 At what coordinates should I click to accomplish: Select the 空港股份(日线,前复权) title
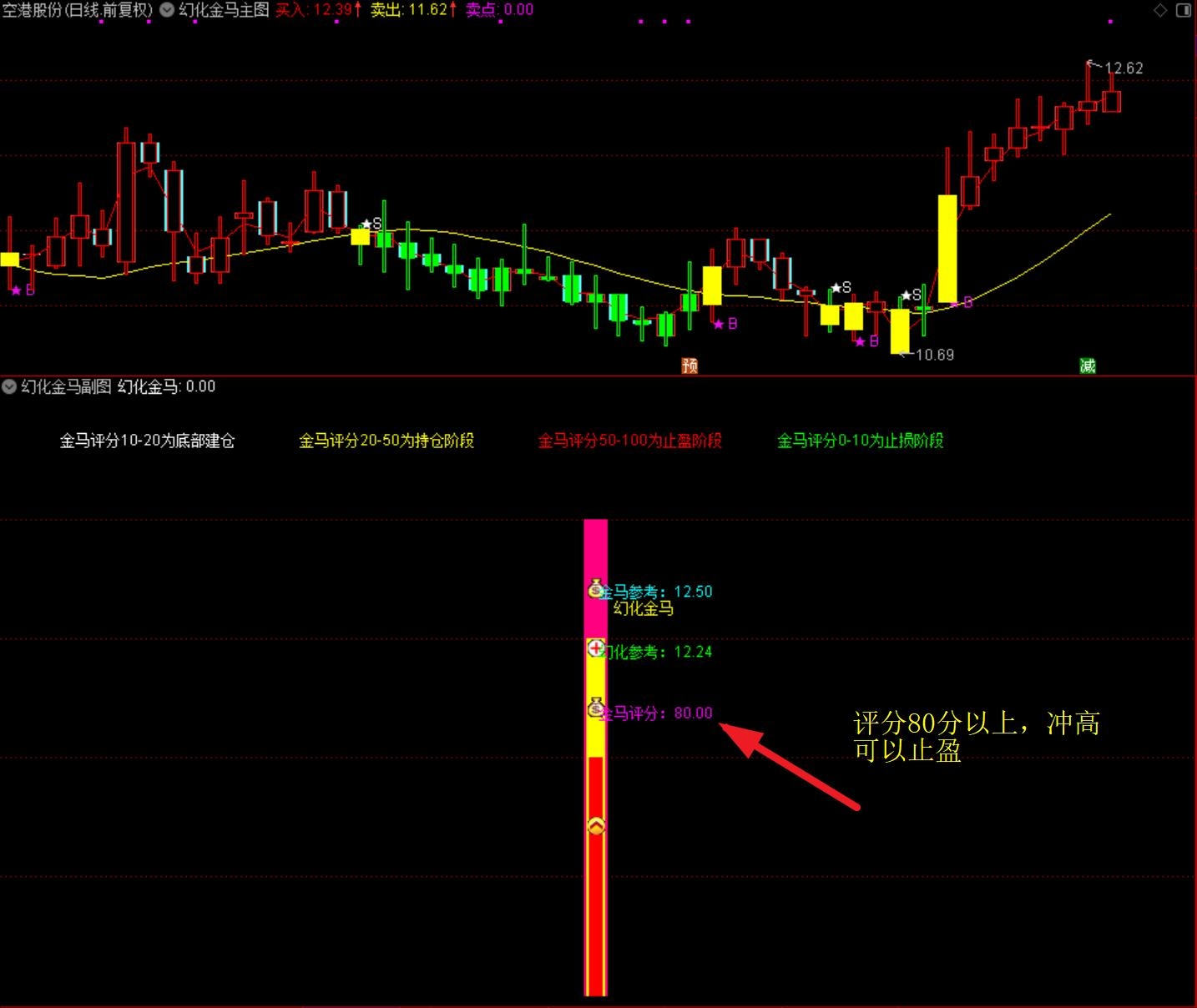pos(78,10)
